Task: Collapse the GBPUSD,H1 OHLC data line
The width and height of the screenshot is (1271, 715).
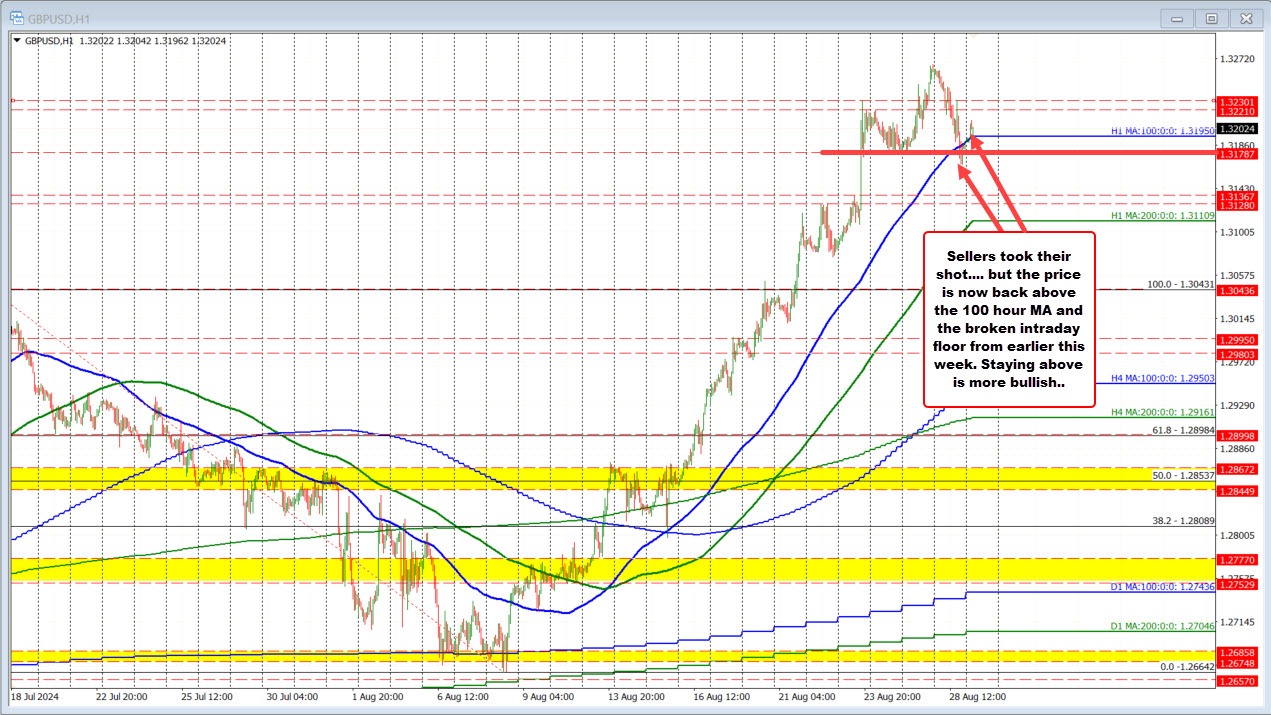Action: 17,41
